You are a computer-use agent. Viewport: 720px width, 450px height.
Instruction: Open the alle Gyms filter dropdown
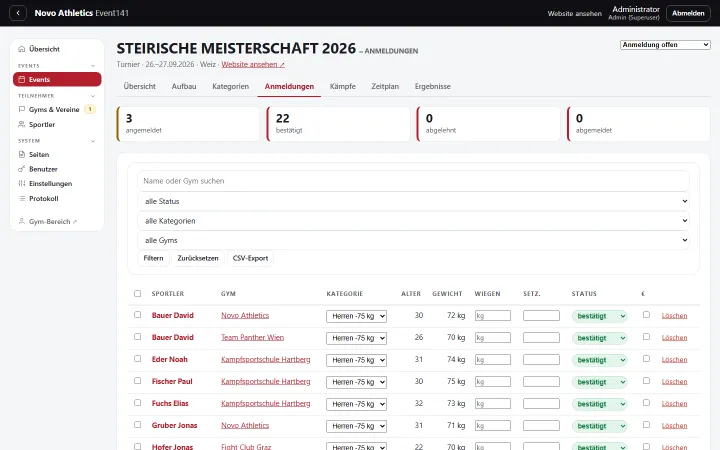pyautogui.click(x=413, y=240)
